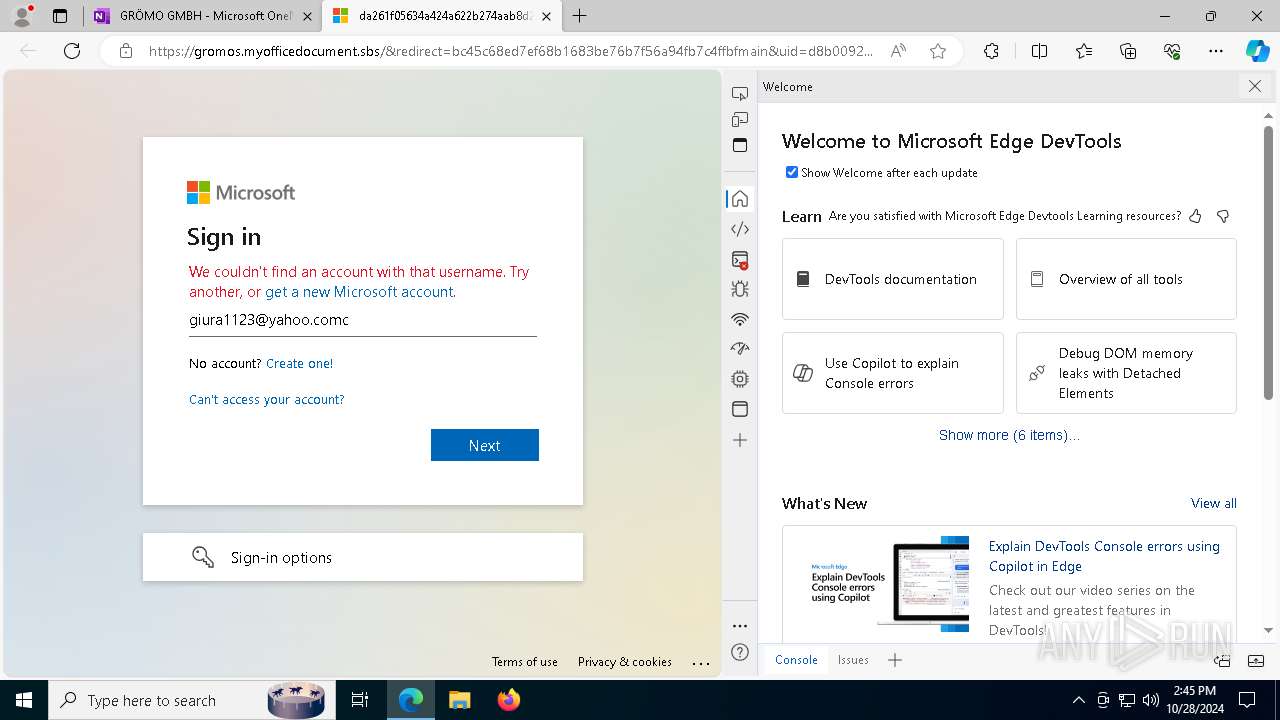Open the DevTools help question mark icon
Image resolution: width=1280 pixels, height=720 pixels.
coord(740,653)
